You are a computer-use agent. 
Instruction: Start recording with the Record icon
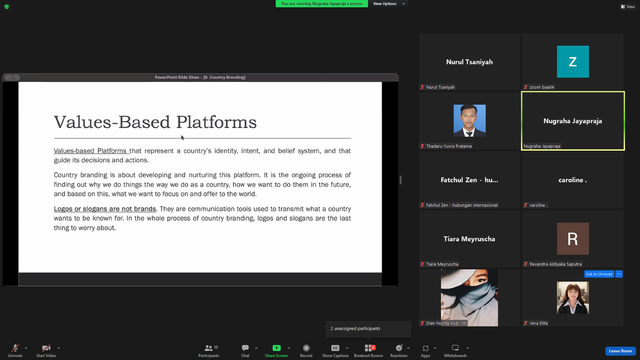tap(306, 348)
